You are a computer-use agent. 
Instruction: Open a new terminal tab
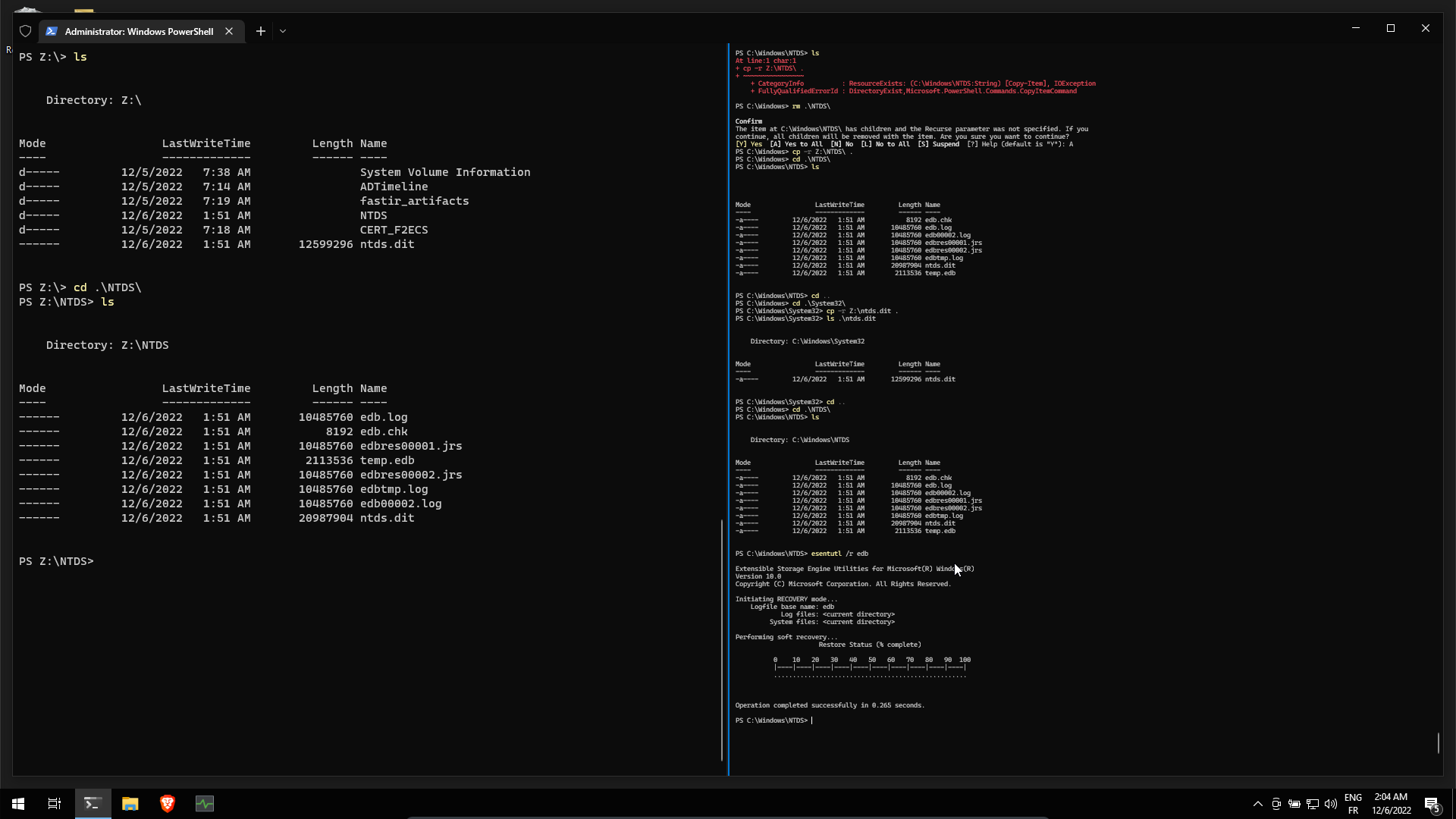coord(260,31)
